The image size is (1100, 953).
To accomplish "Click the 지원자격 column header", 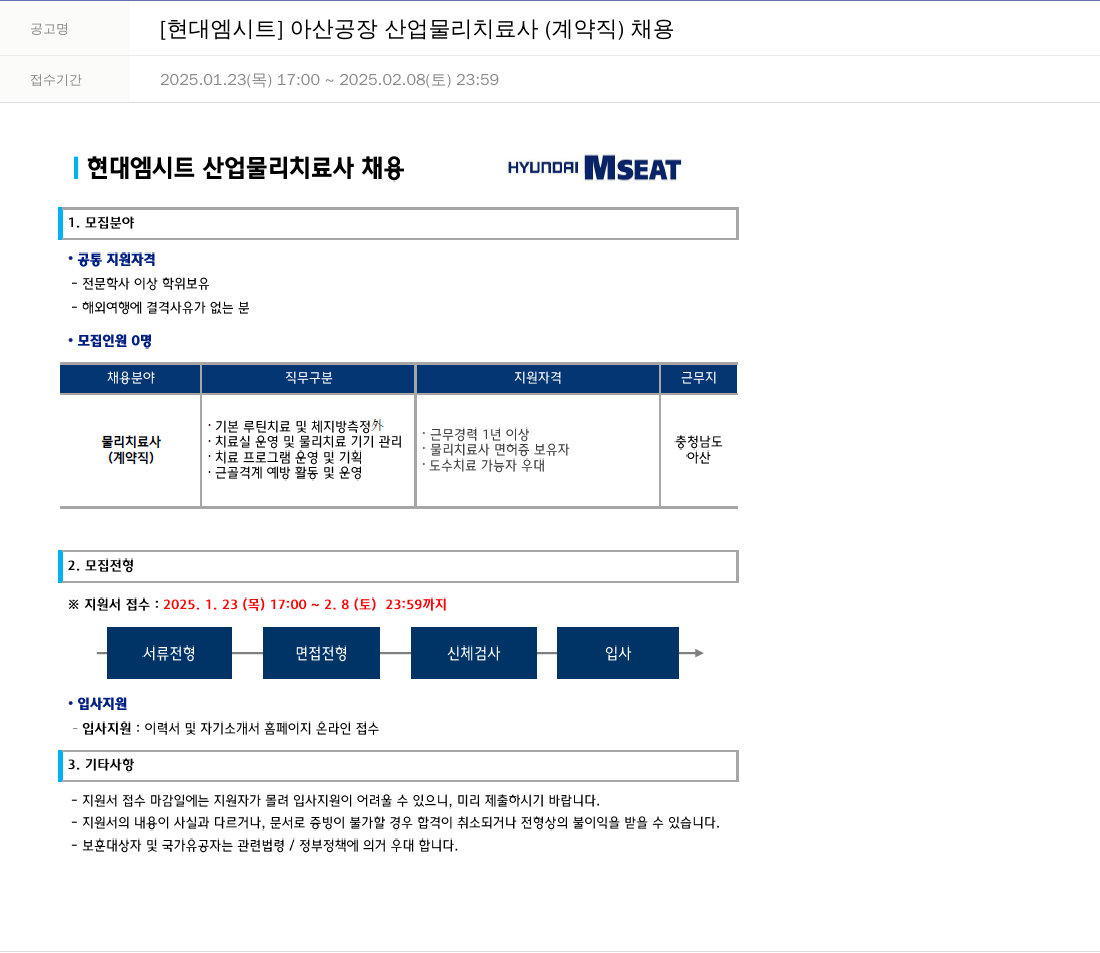I will [x=538, y=378].
